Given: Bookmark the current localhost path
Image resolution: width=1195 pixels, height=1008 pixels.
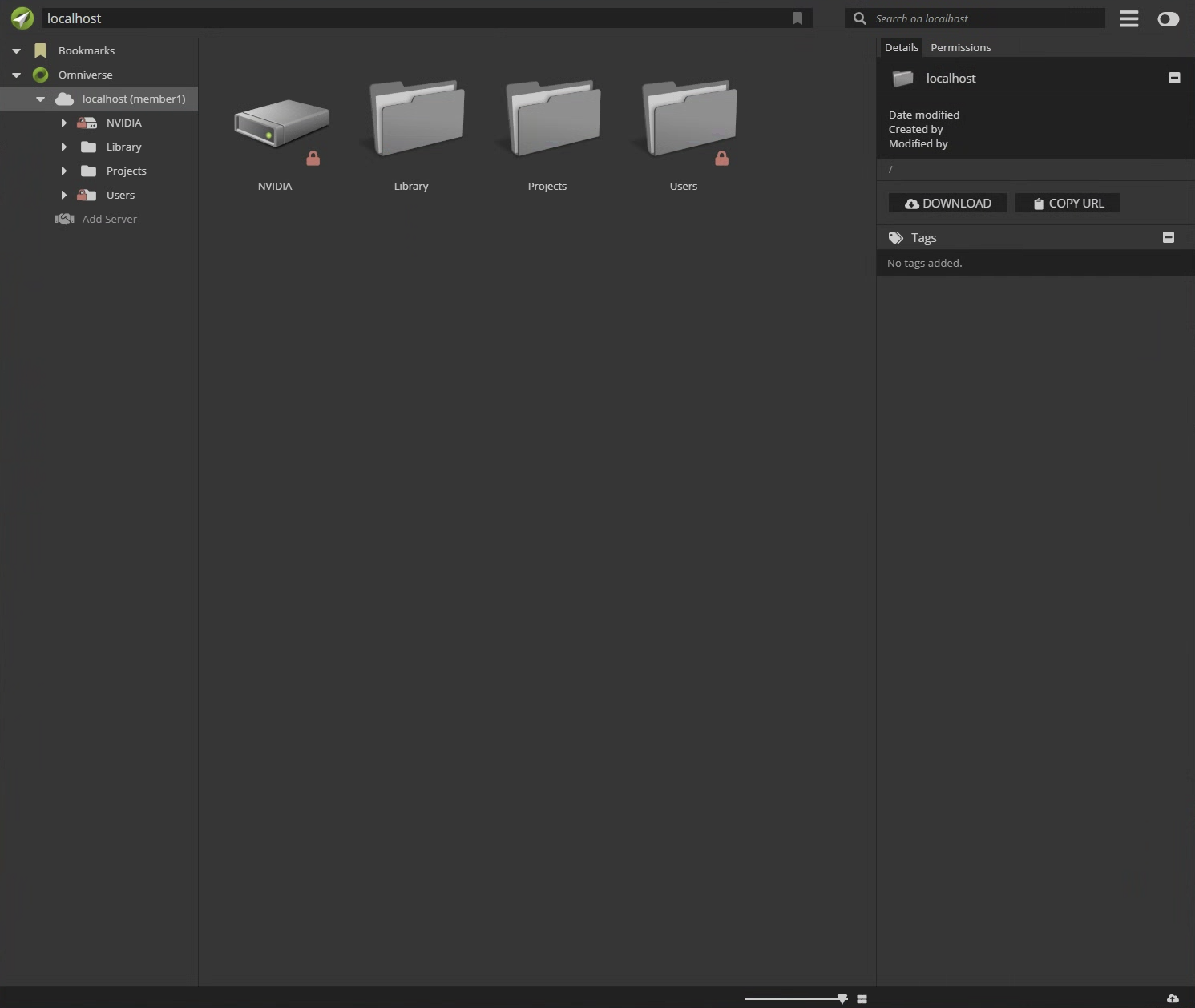Looking at the screenshot, I should [797, 18].
